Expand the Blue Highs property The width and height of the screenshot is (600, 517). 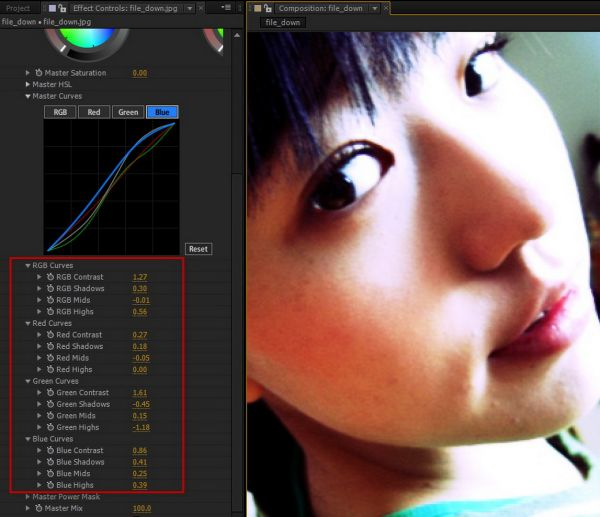click(x=39, y=484)
